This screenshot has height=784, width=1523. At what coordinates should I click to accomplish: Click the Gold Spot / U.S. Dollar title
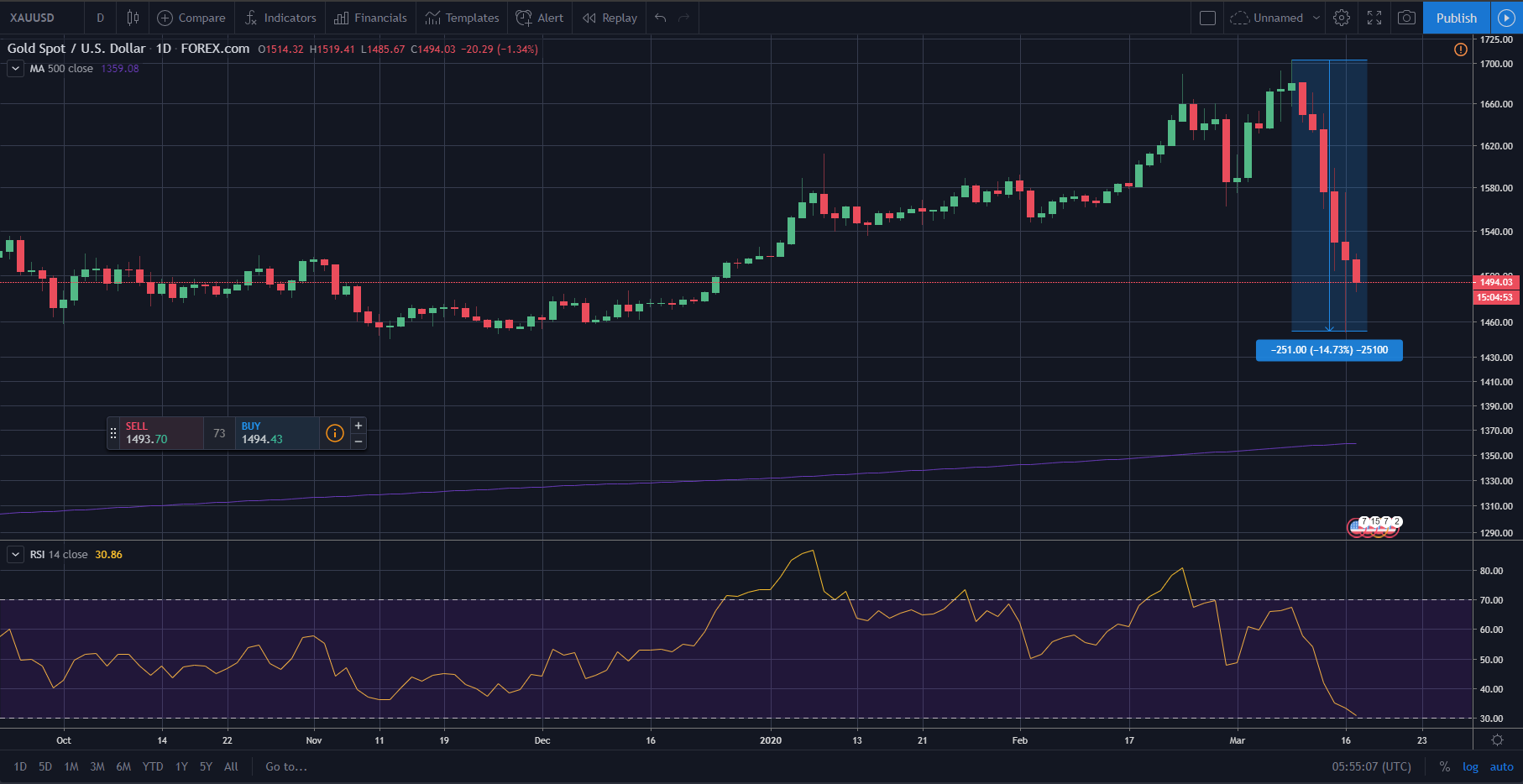tap(76, 49)
